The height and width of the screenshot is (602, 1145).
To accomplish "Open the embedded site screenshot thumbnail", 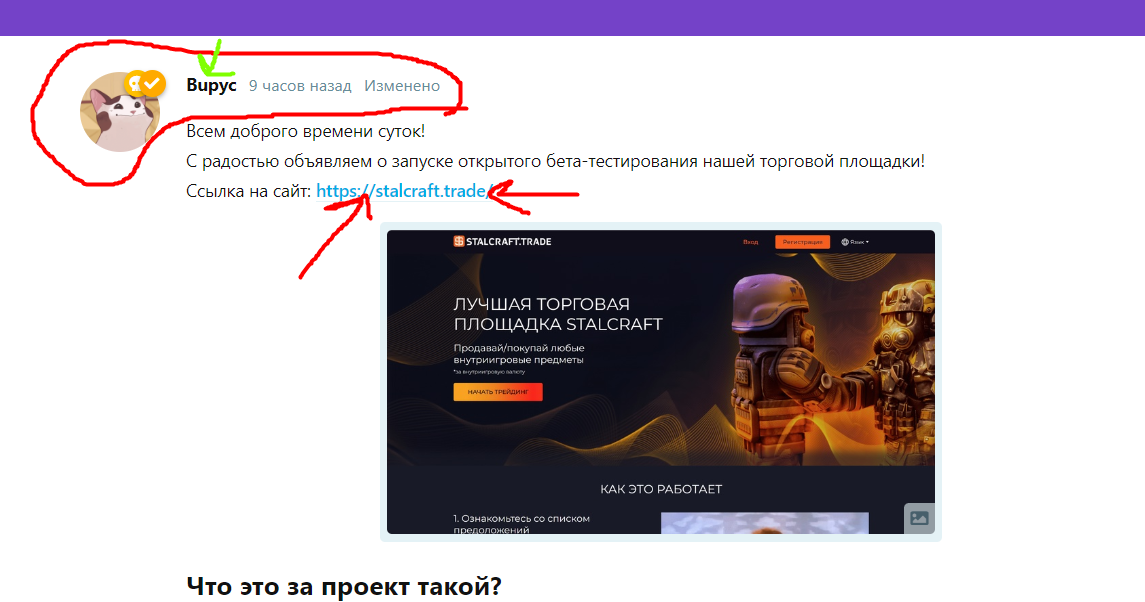I will click(x=661, y=382).
